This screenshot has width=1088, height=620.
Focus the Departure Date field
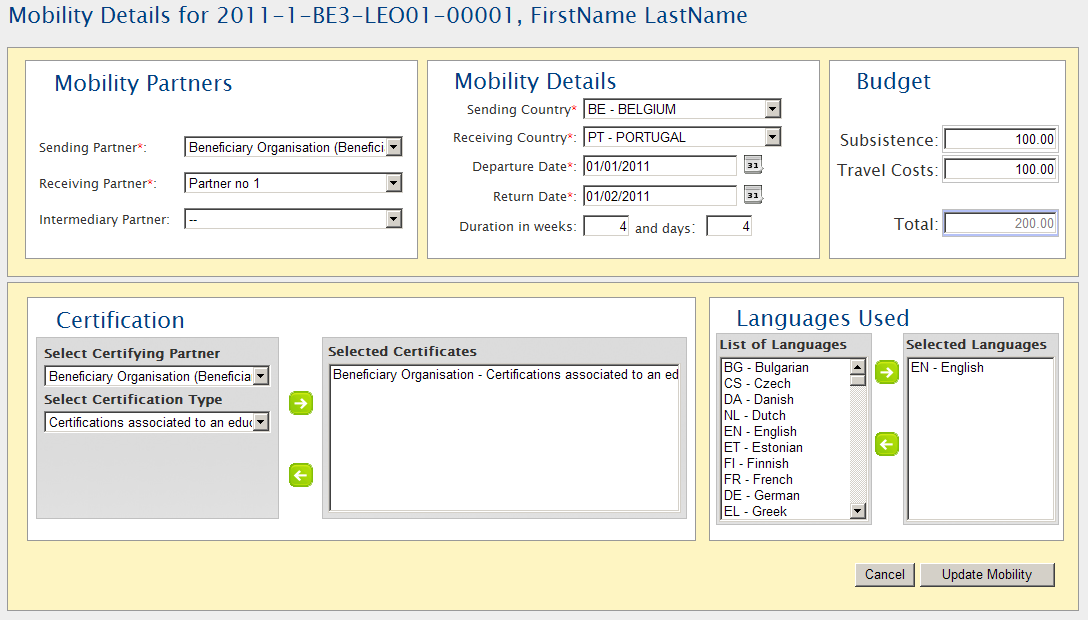660,166
